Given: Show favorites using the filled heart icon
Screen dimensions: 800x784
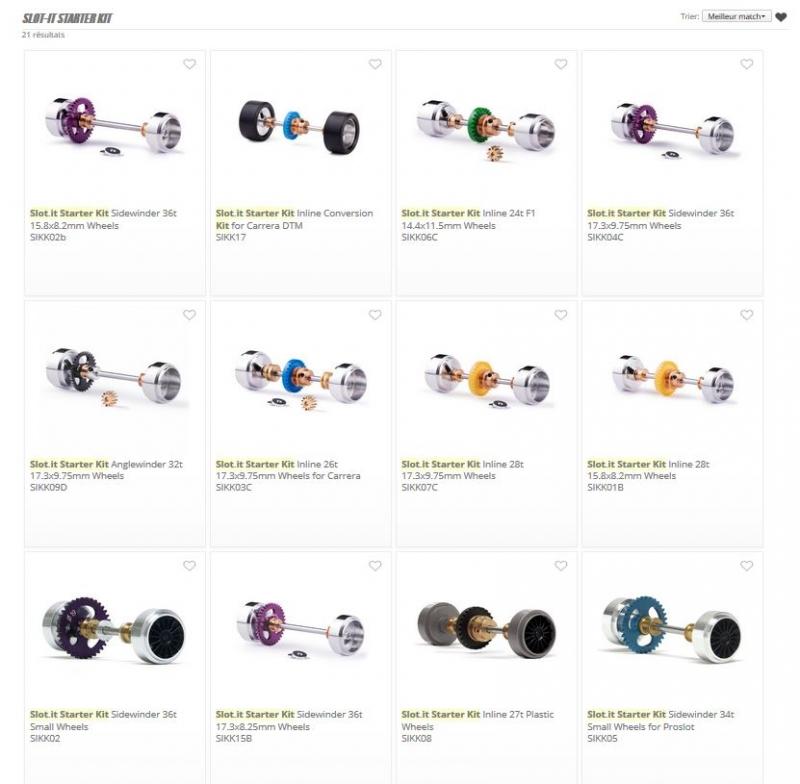Looking at the screenshot, I should [781, 17].
